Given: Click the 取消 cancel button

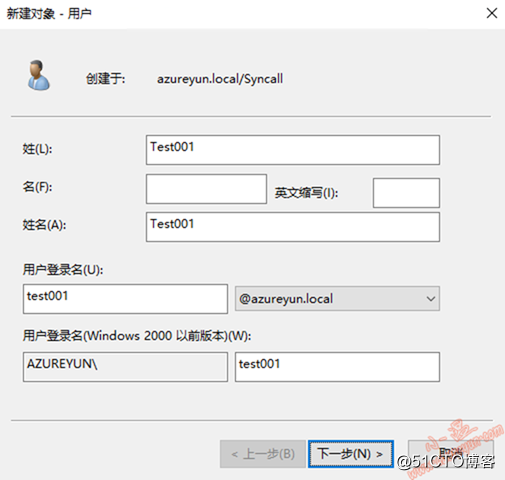Looking at the screenshot, I should (451, 454).
